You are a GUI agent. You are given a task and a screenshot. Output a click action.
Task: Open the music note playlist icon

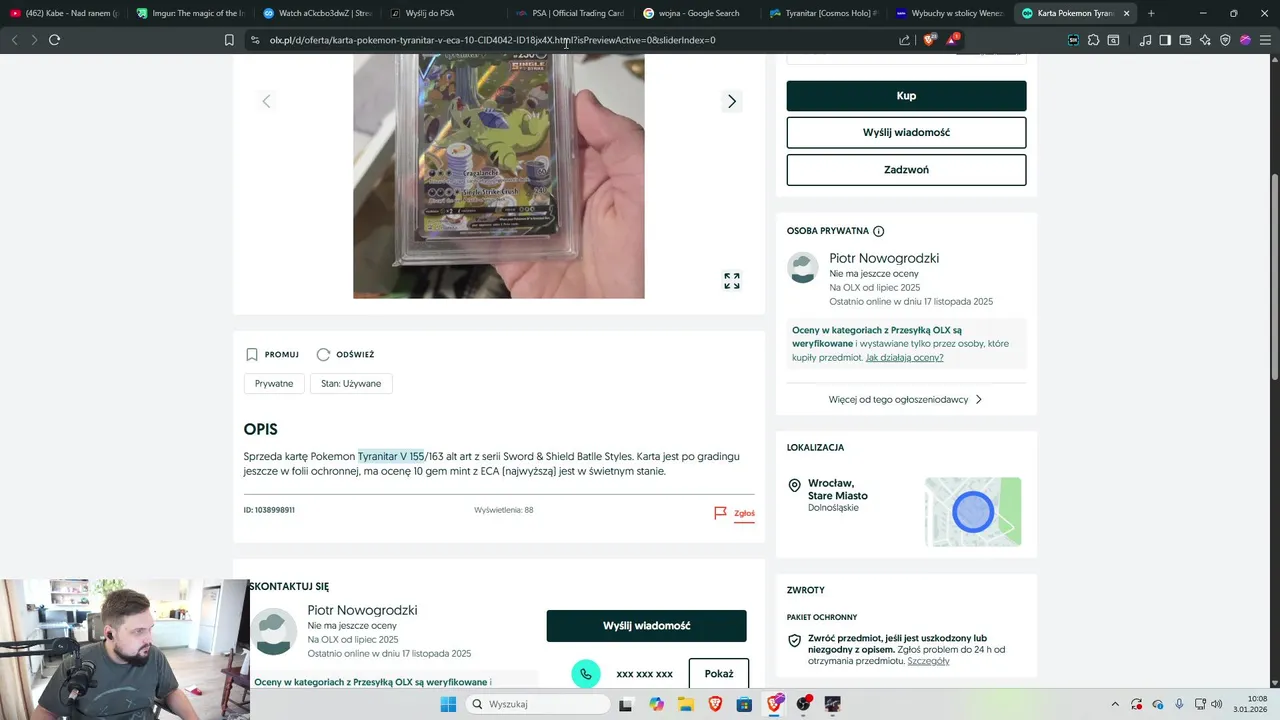click(1146, 40)
